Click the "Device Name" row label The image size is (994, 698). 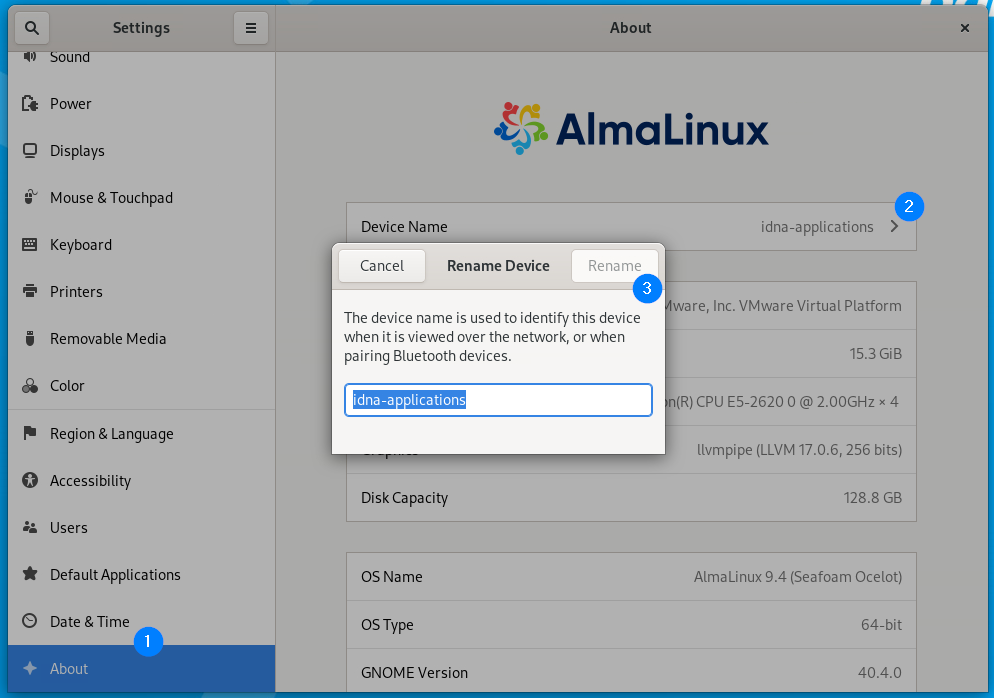click(404, 226)
